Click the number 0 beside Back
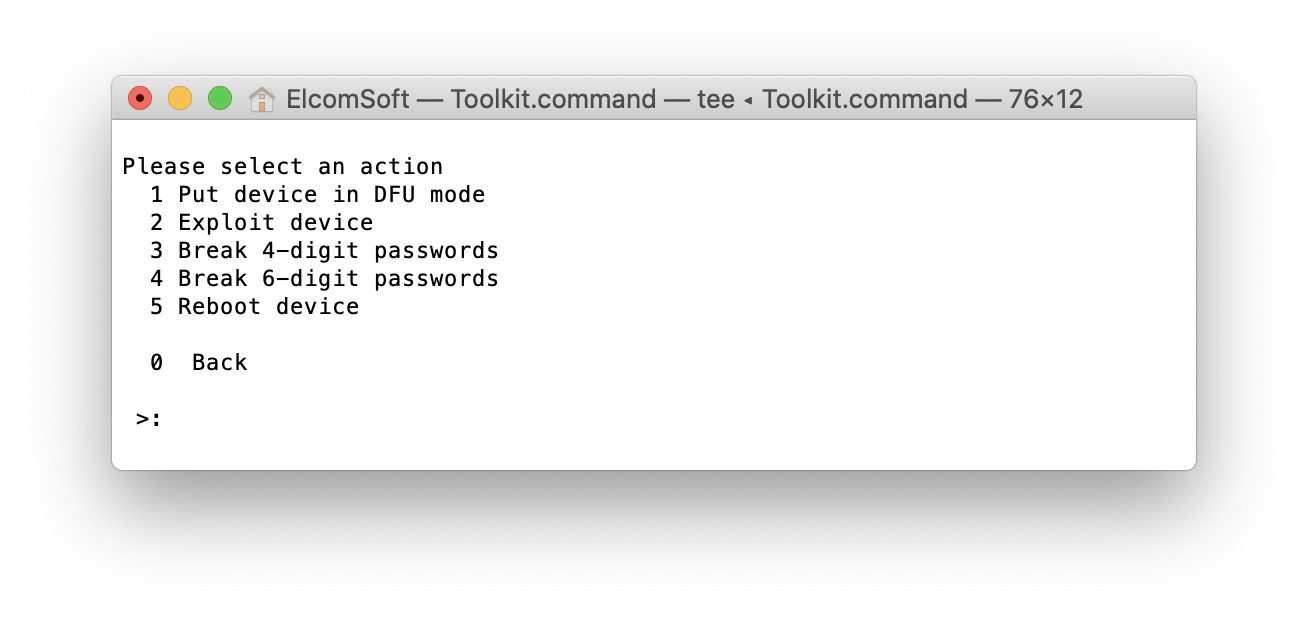The width and height of the screenshot is (1308, 618). point(156,362)
